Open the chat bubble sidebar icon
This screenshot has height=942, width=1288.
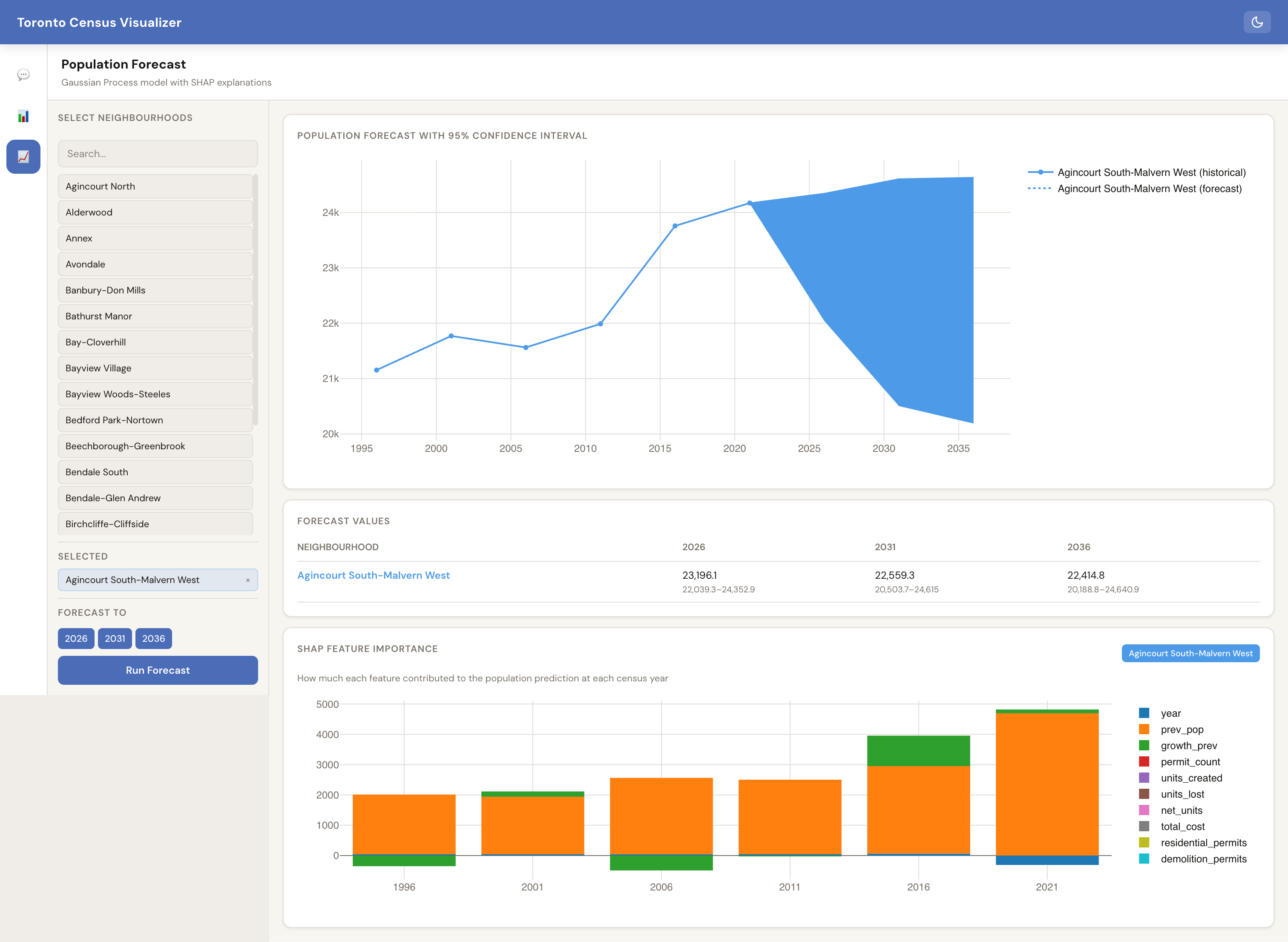(x=23, y=75)
